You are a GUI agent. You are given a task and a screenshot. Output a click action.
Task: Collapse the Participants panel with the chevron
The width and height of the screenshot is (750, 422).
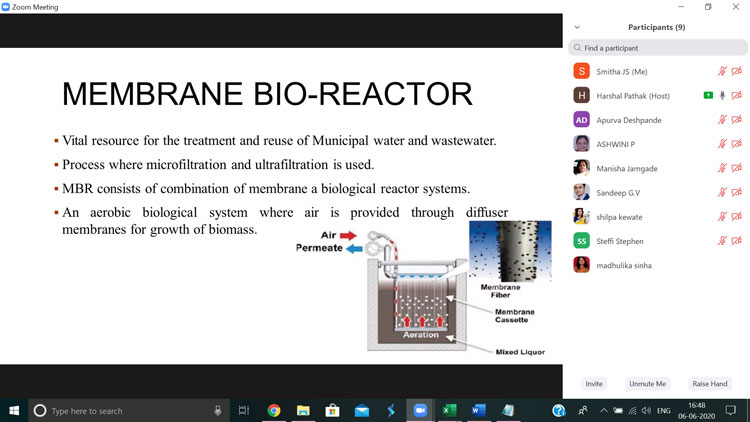(x=577, y=27)
